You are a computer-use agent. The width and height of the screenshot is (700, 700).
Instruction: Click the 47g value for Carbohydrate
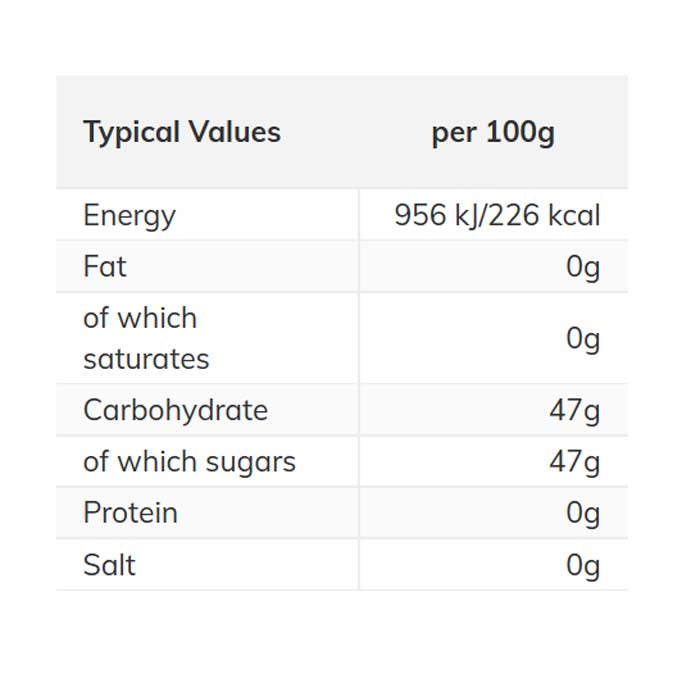pyautogui.click(x=574, y=410)
